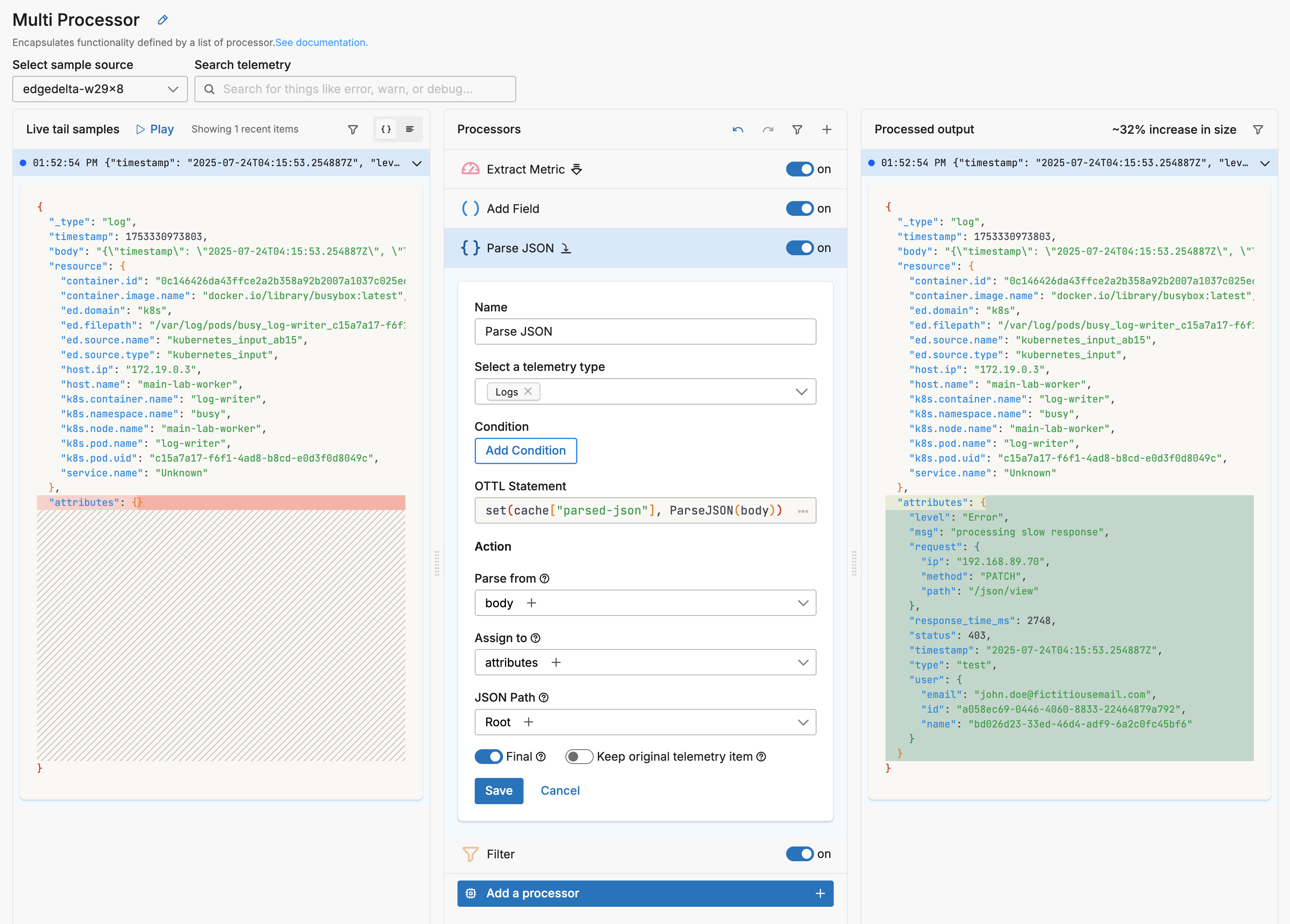Select the Add Field processor label
This screenshot has height=924, width=1290.
coord(513,209)
